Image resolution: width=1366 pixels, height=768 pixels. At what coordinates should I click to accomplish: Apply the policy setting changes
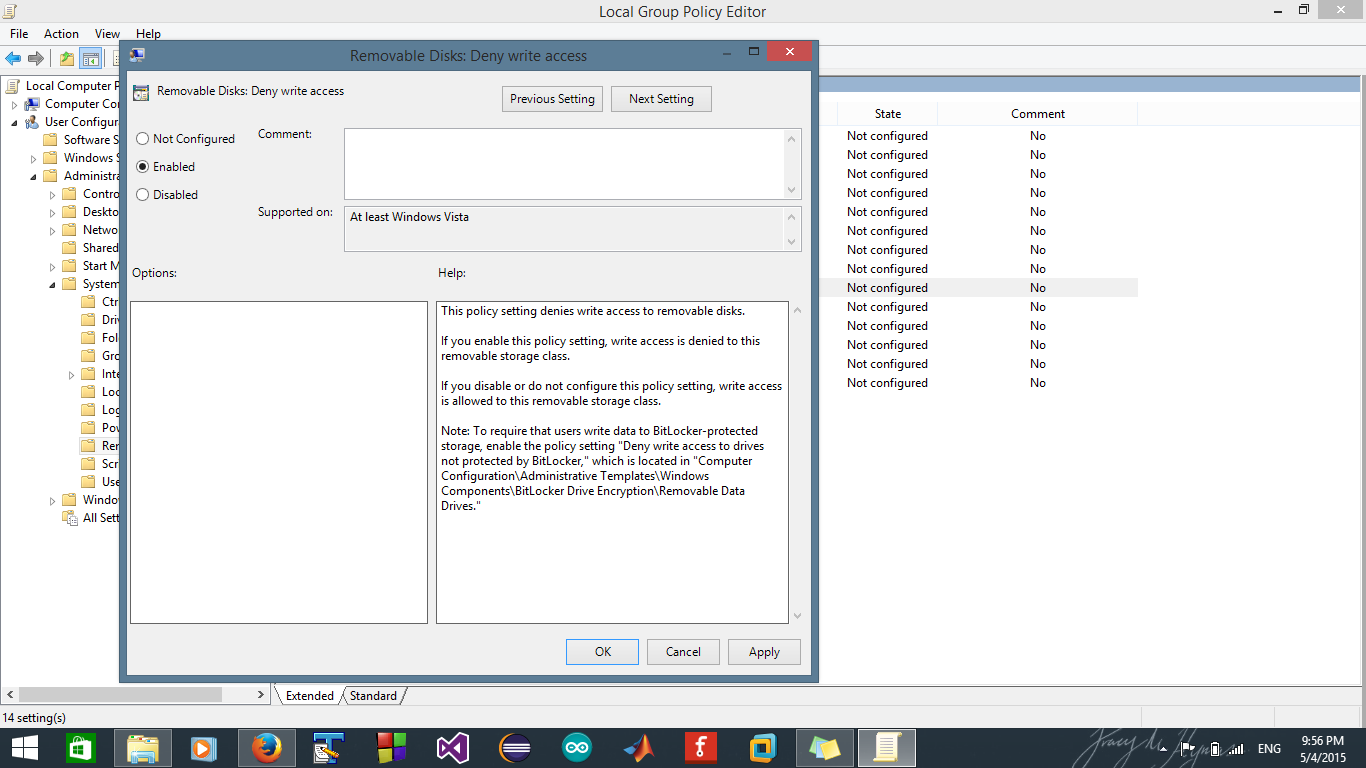pyautogui.click(x=764, y=651)
